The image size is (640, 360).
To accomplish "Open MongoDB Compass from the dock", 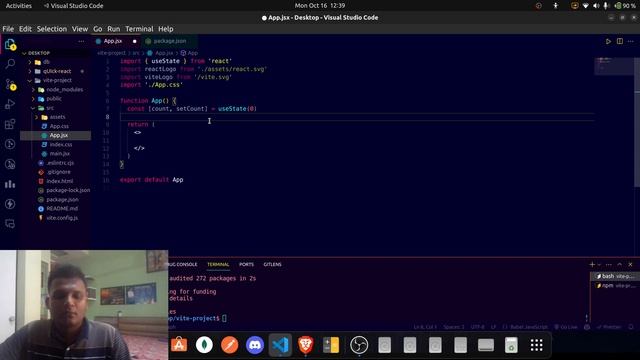I will 204,345.
